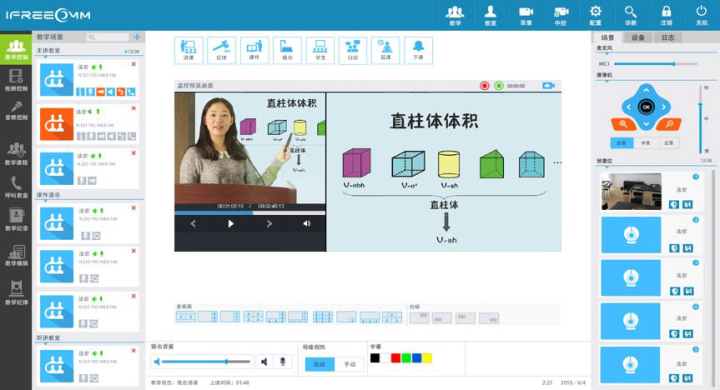720x390 pixels.
Task: Click the 讨论 discussion mode icon
Action: pyautogui.click(x=353, y=50)
